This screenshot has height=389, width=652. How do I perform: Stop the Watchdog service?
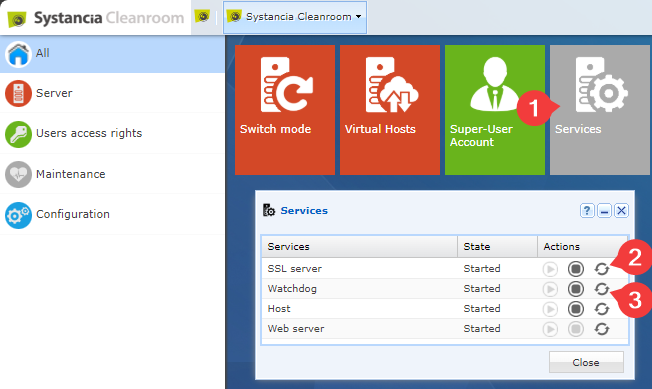coord(576,289)
